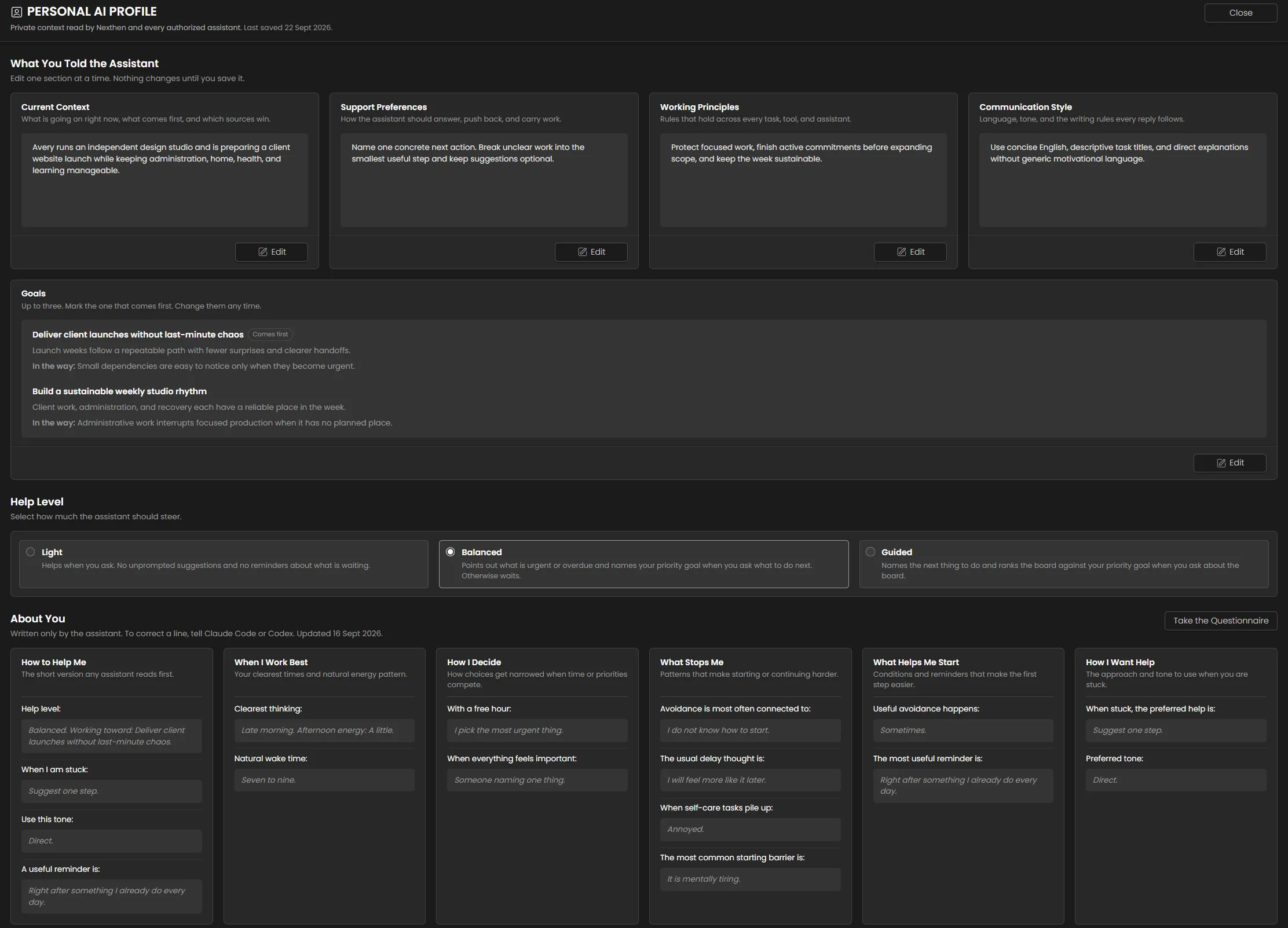Viewport: 1288px width, 928px height.
Task: Click 'Direct.' under Preferred tone
Action: [1176, 780]
